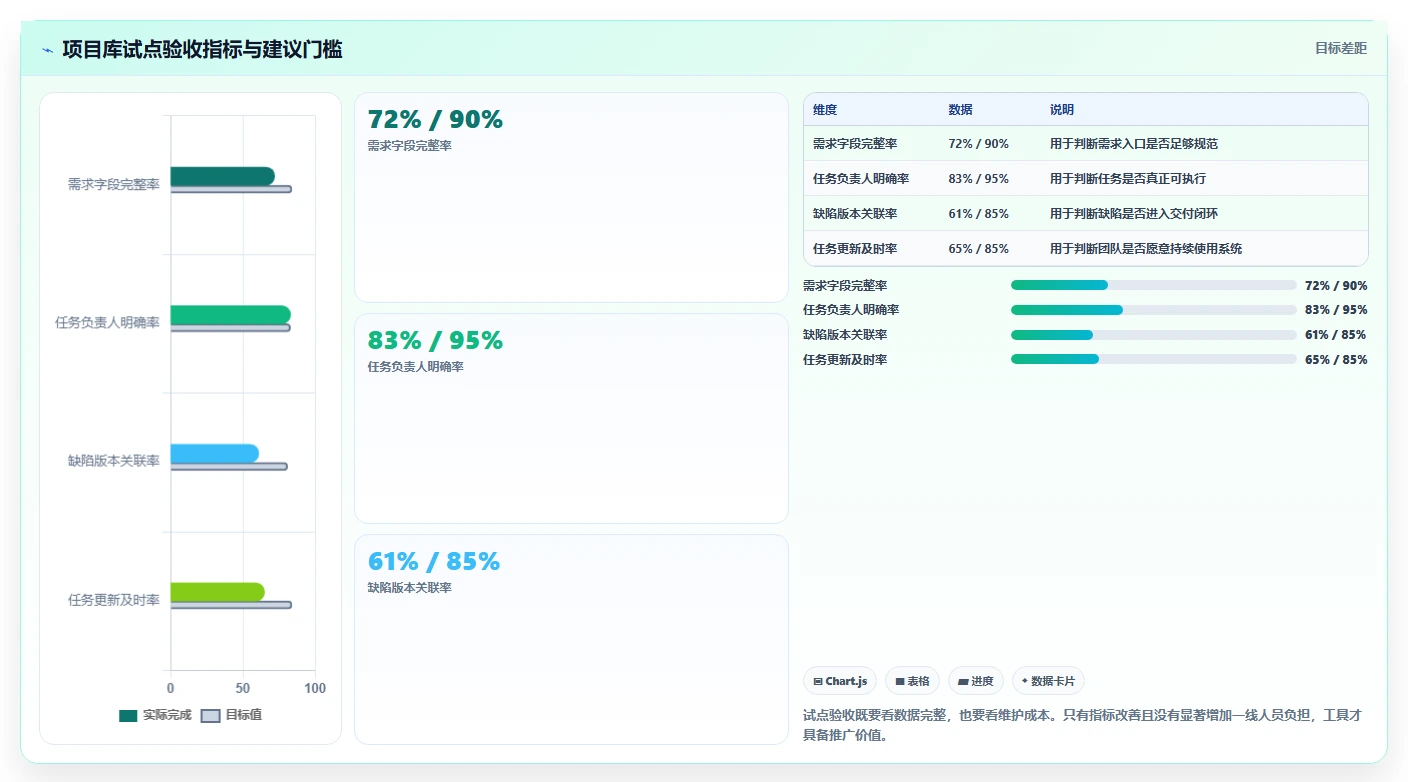Click the 需求字段完整率 chart axis label

(113, 185)
